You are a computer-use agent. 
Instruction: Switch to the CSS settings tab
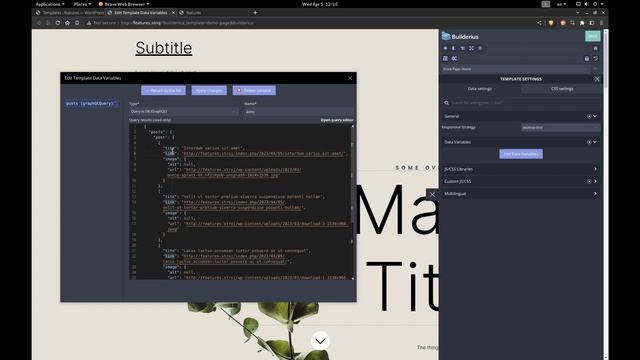point(562,89)
